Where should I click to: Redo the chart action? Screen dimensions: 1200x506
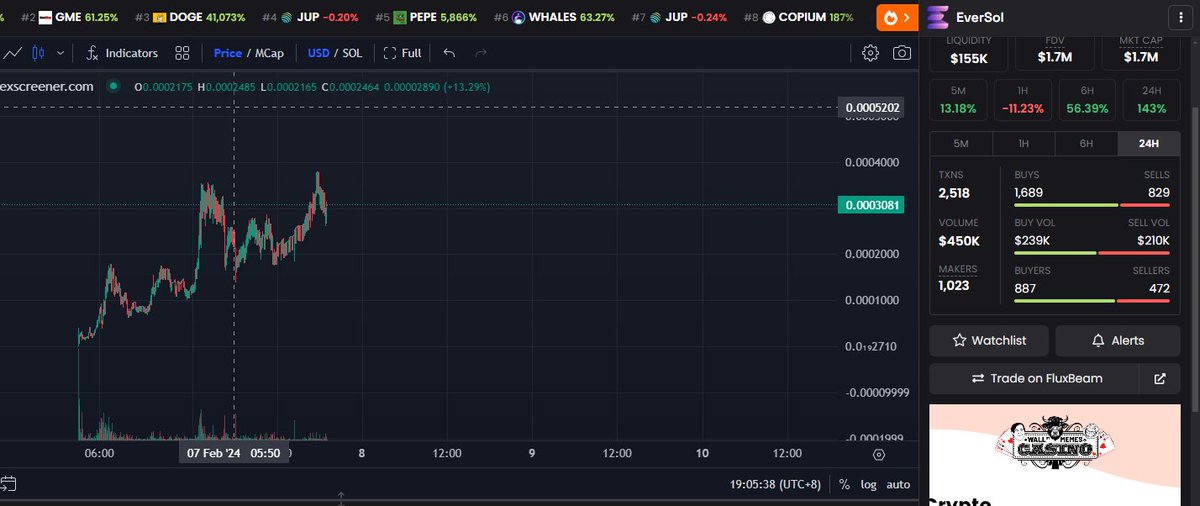[481, 53]
